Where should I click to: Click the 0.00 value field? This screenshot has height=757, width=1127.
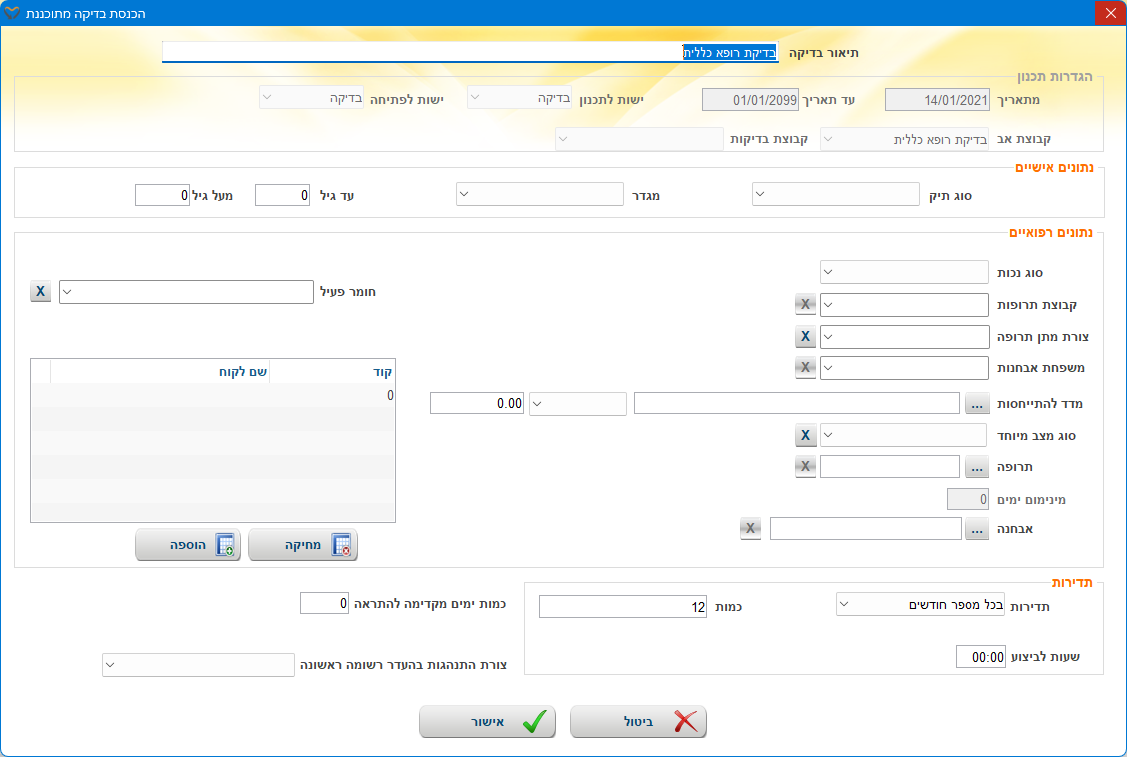point(477,403)
